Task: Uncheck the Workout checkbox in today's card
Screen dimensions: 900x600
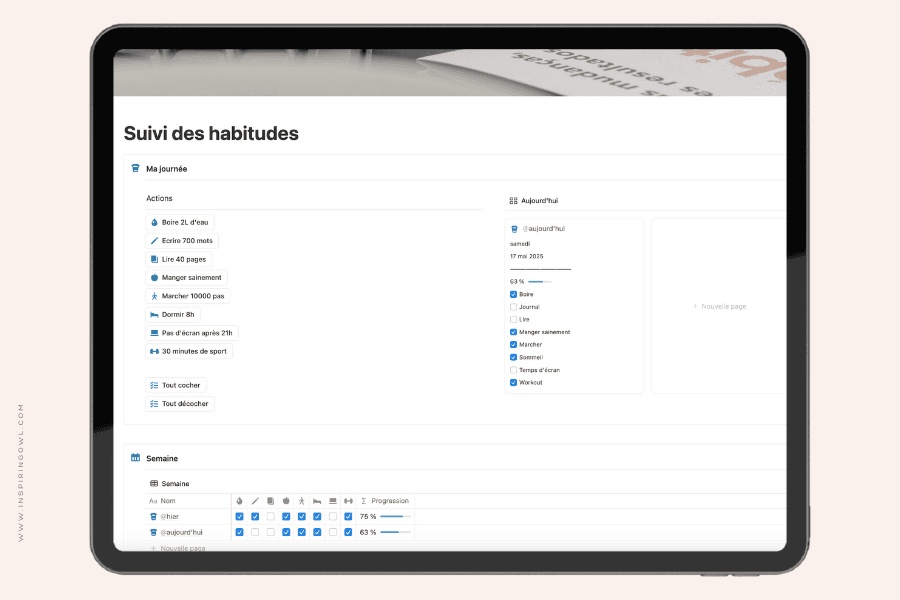Action: pos(514,382)
